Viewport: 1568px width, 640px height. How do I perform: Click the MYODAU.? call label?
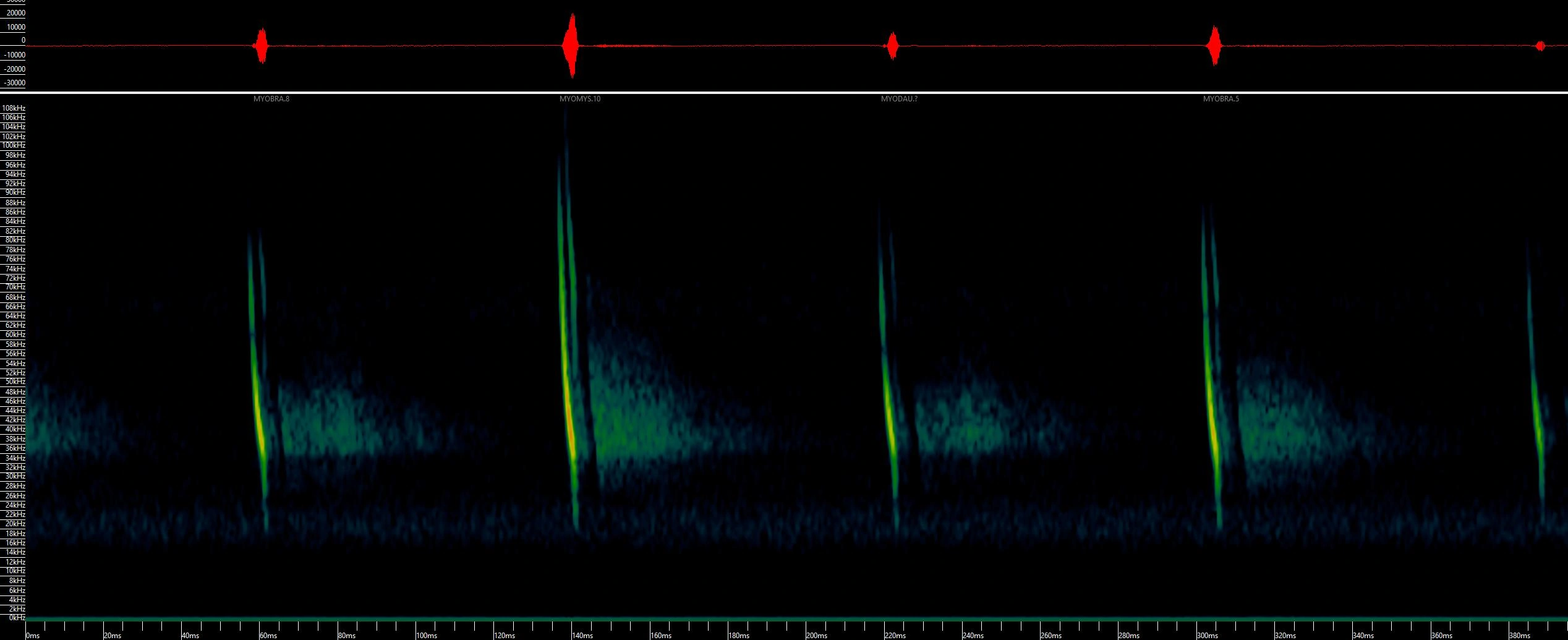(x=898, y=99)
